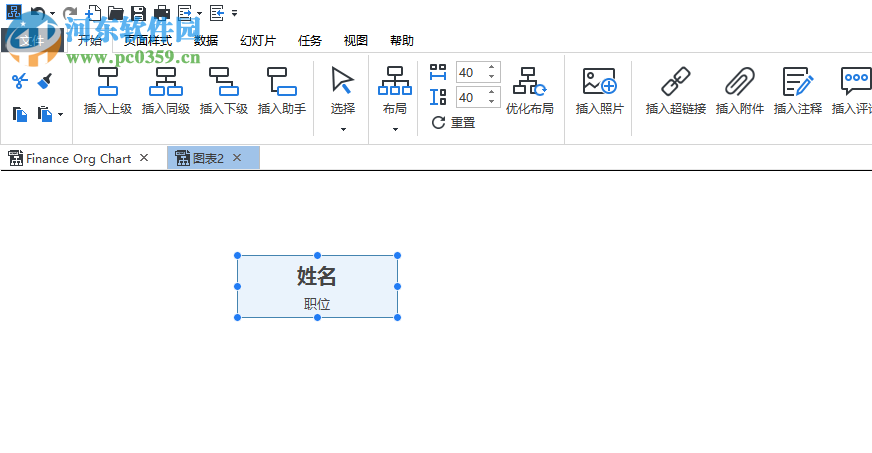The width and height of the screenshot is (872, 453).
Task: Click 插入注释 insert note
Action: [797, 91]
